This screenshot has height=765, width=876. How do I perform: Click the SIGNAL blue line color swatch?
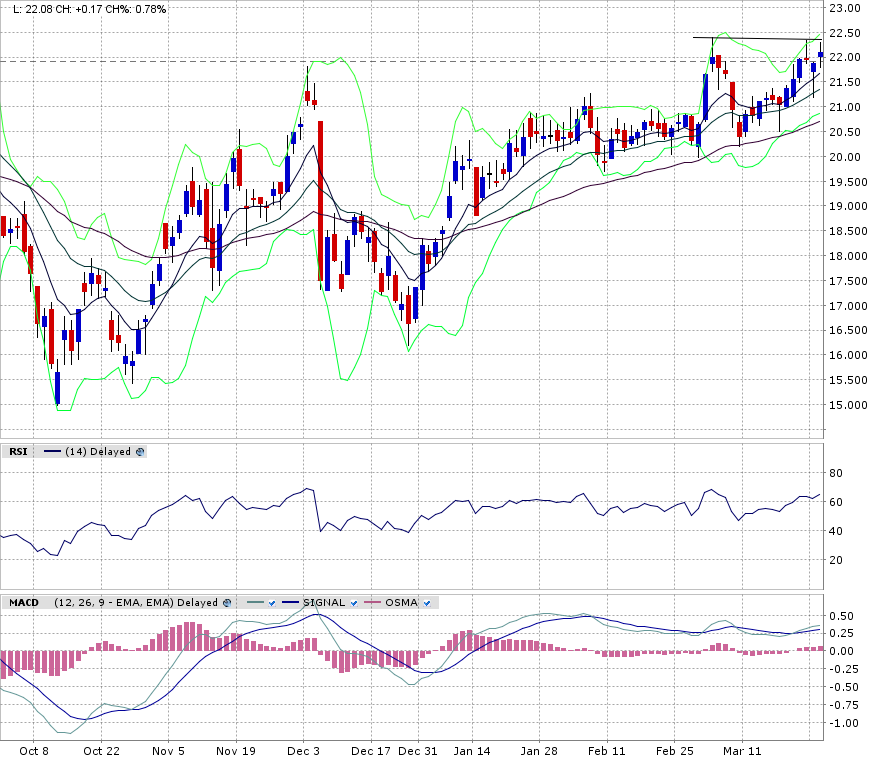tap(291, 602)
